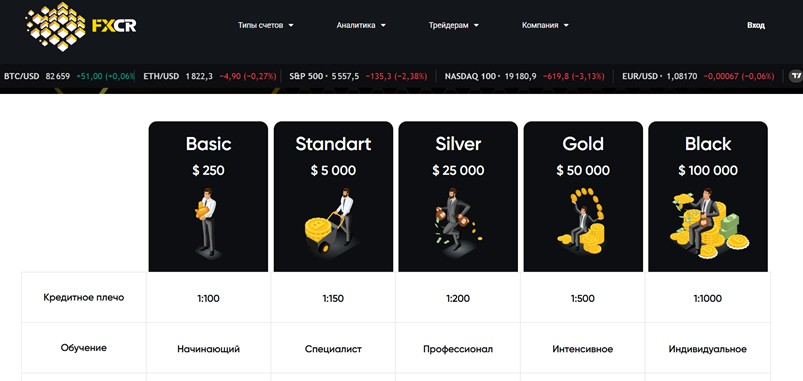This screenshot has width=803, height=381.
Task: Open the Компания menu
Action: (545, 25)
